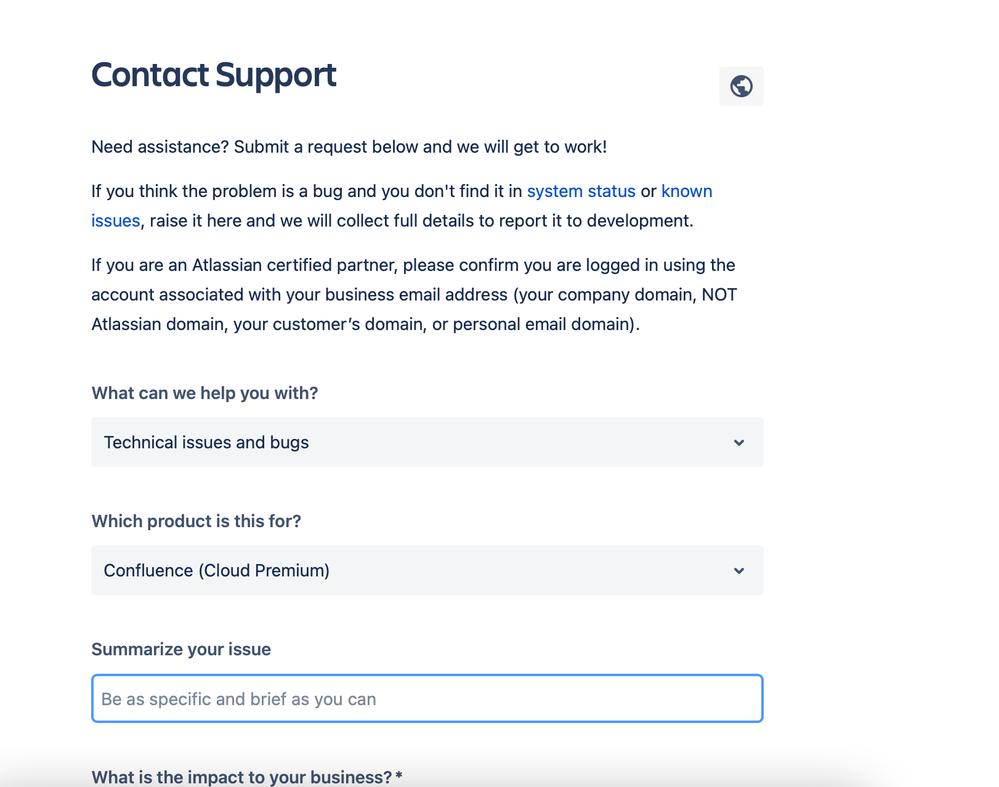Click the word 'issues' in known issues link
Image resolution: width=999 pixels, height=787 pixels.
coord(115,221)
